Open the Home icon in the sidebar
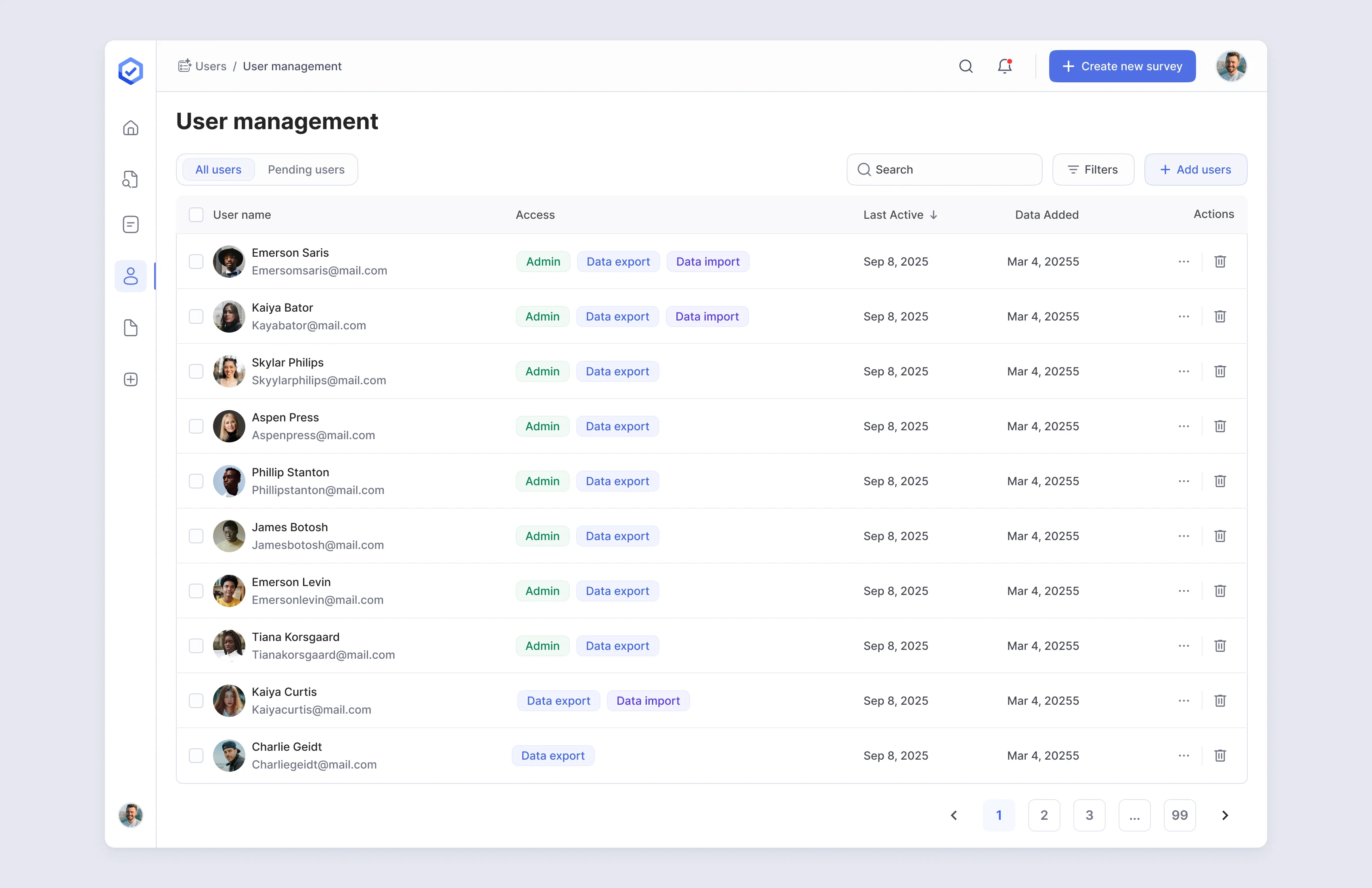 [x=131, y=128]
